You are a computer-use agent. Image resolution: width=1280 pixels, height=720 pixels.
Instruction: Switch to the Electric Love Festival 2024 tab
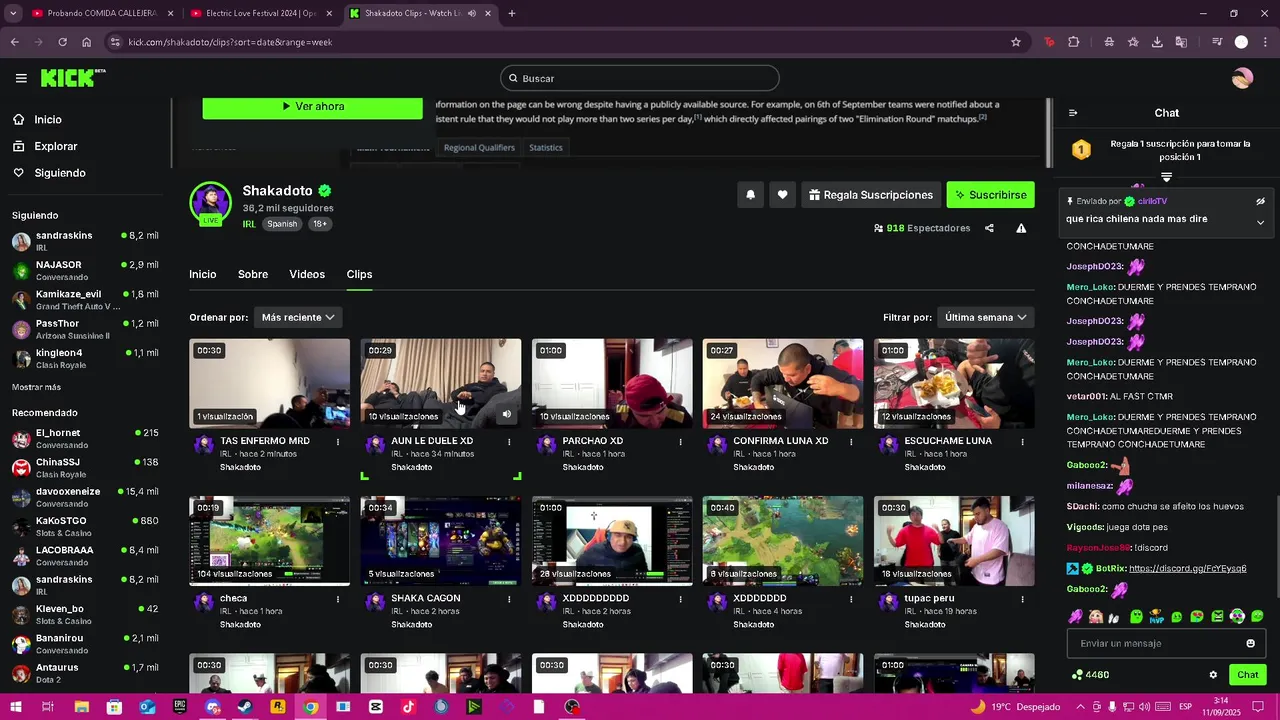pyautogui.click(x=262, y=13)
